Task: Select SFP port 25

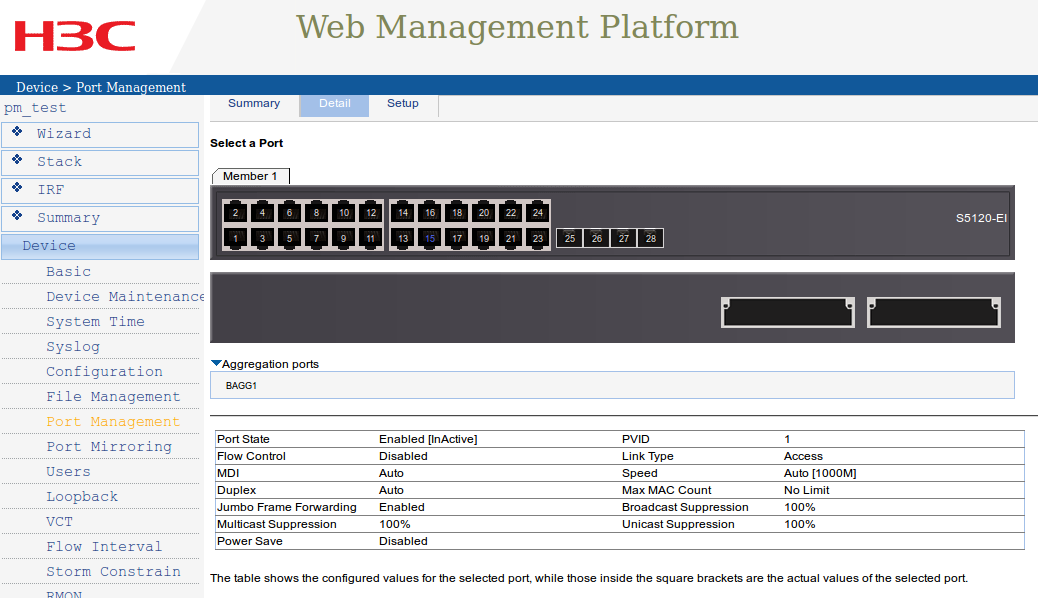Action: pyautogui.click(x=570, y=238)
